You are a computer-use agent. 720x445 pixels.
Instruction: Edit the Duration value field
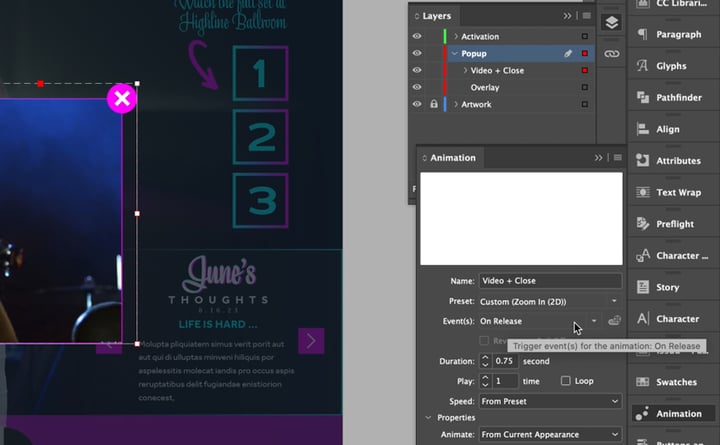(x=504, y=361)
